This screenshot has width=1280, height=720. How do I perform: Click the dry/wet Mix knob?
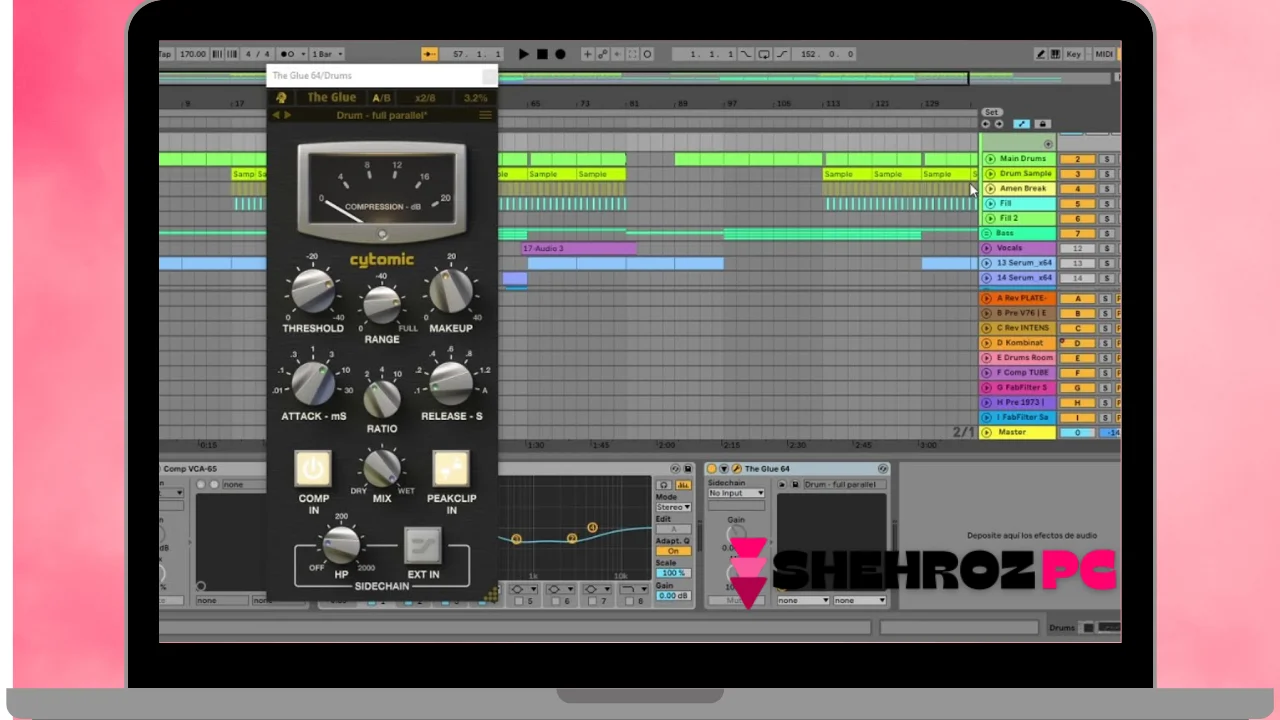tap(382, 467)
